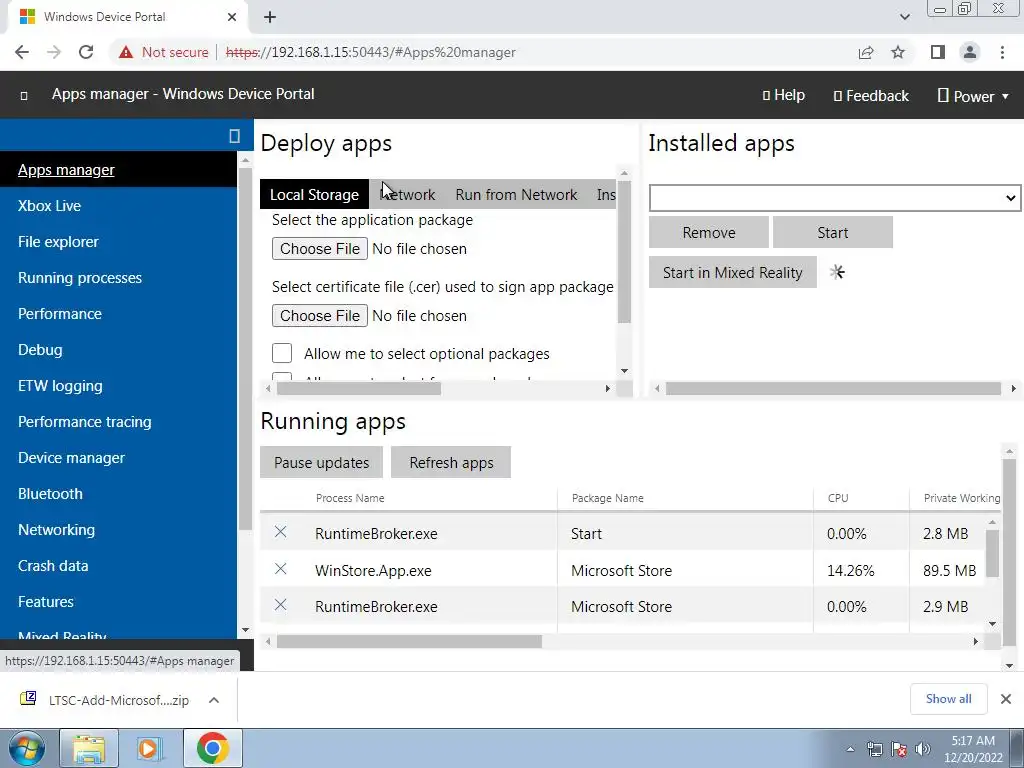The height and width of the screenshot is (768, 1024).
Task: Open Apps manager in the sidebar
Action: pos(66,170)
